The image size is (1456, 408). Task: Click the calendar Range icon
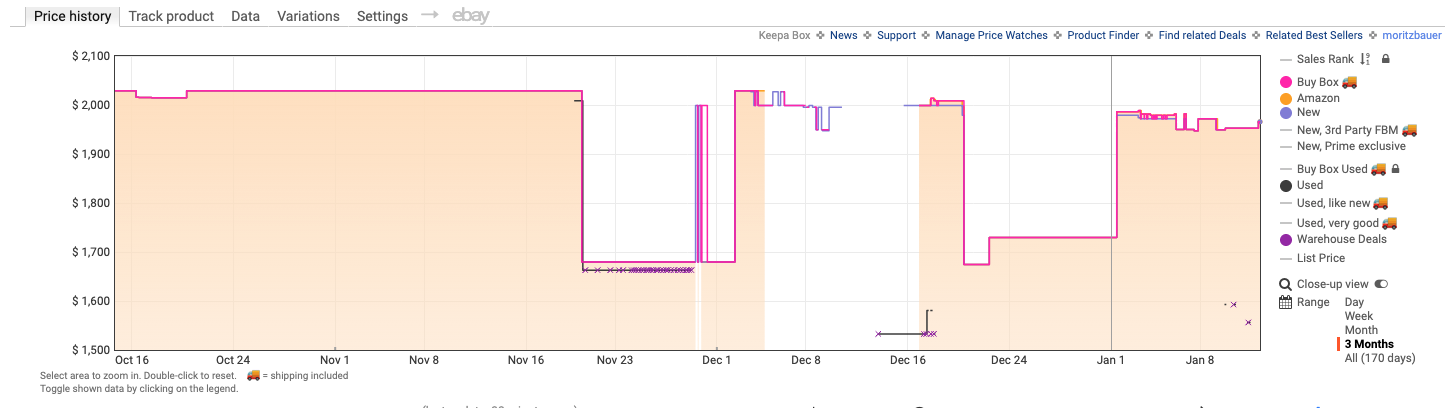[x=1285, y=302]
